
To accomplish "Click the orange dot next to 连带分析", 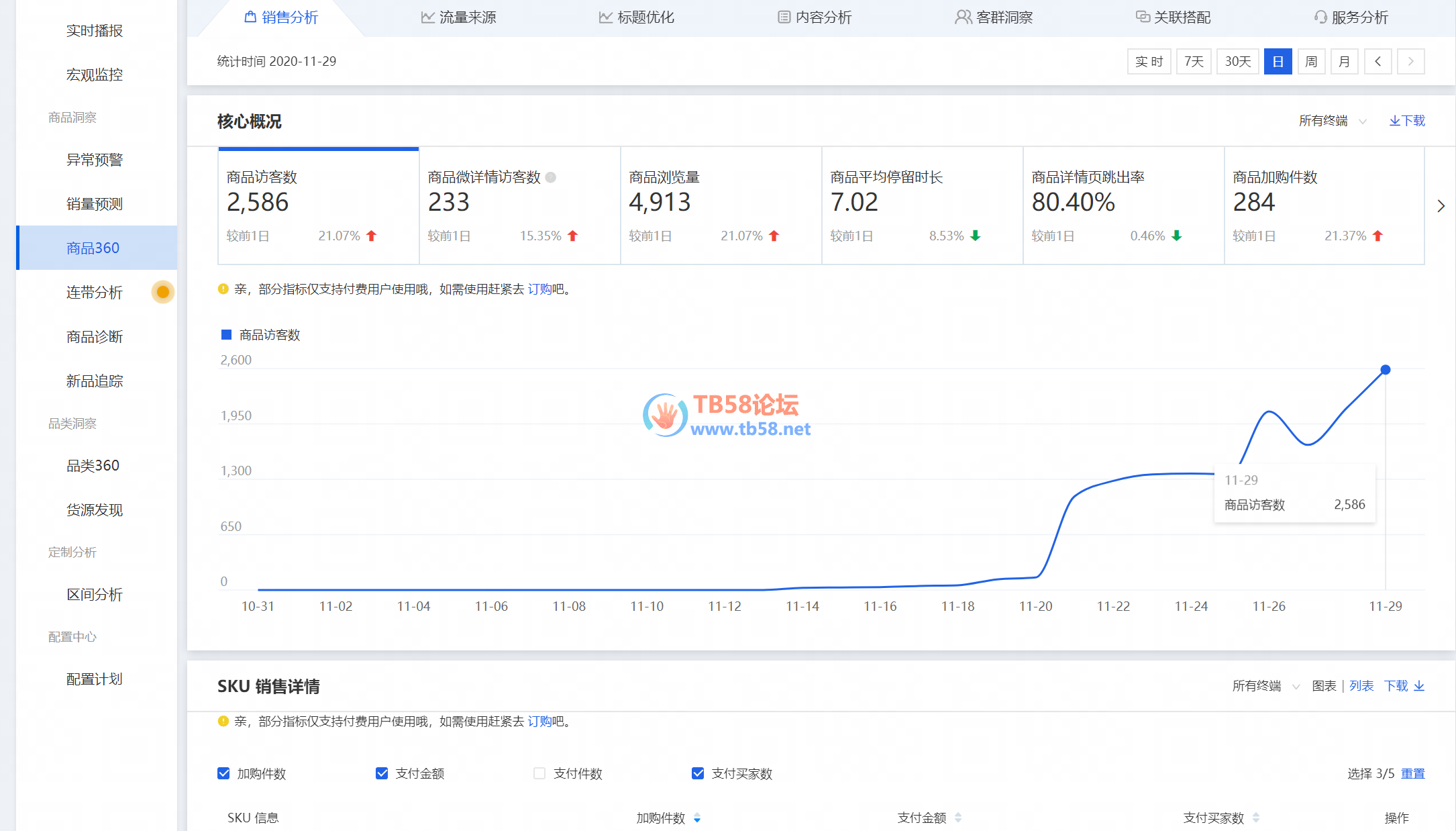I will [162, 292].
